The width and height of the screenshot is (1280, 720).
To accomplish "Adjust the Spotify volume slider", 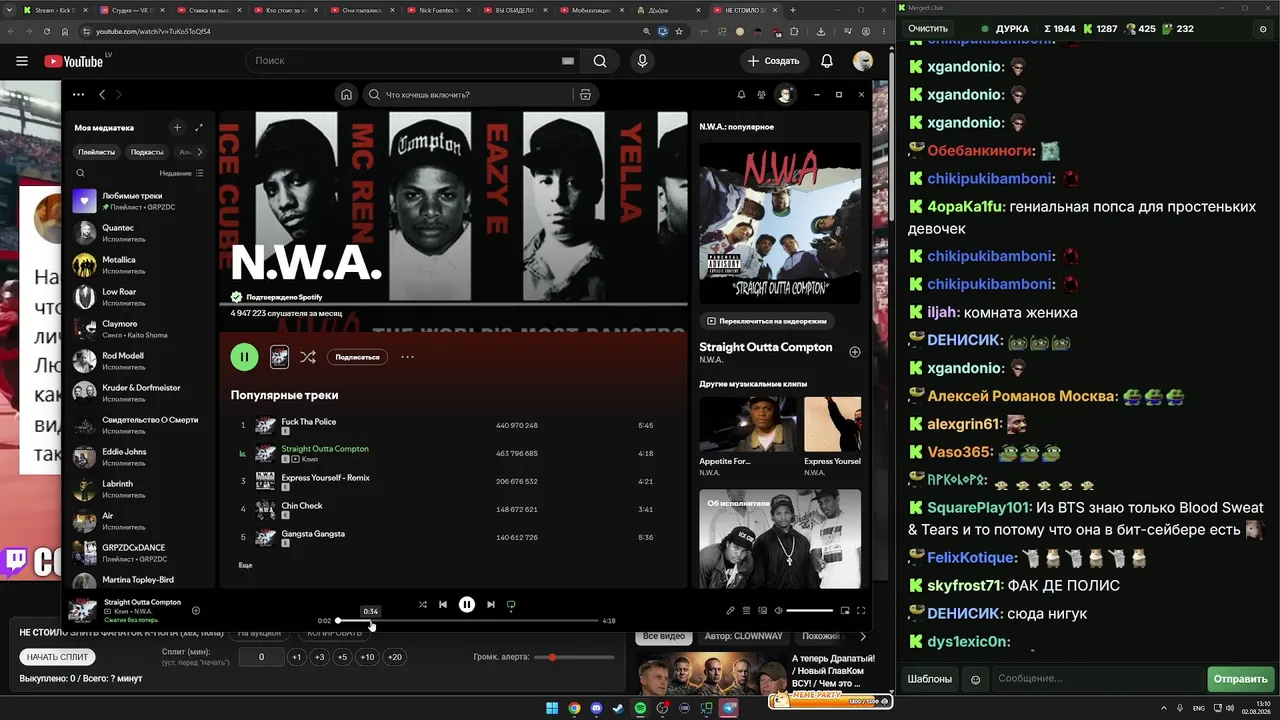I will click(x=810, y=610).
